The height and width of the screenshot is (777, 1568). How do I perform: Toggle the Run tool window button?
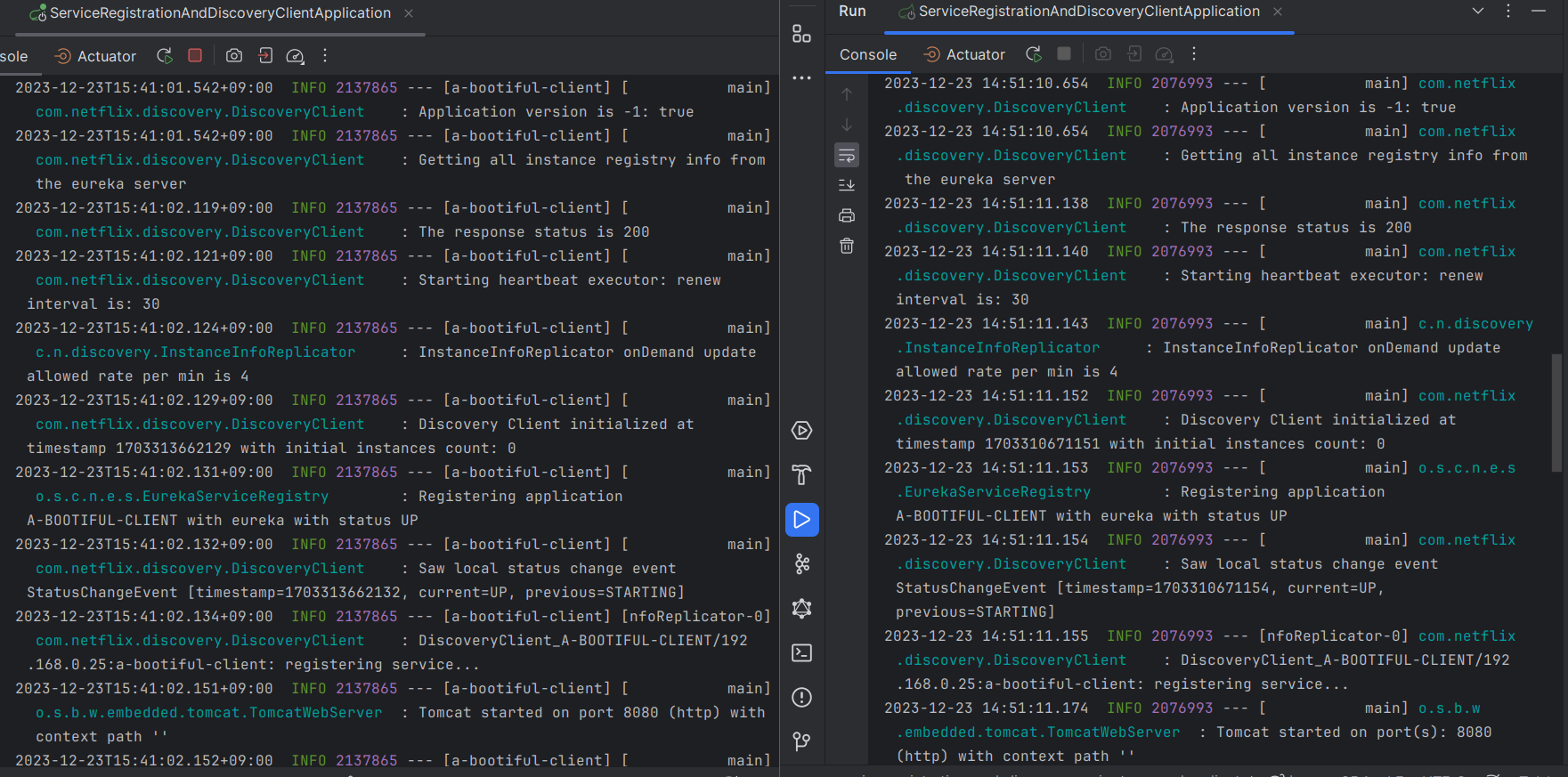coord(801,520)
